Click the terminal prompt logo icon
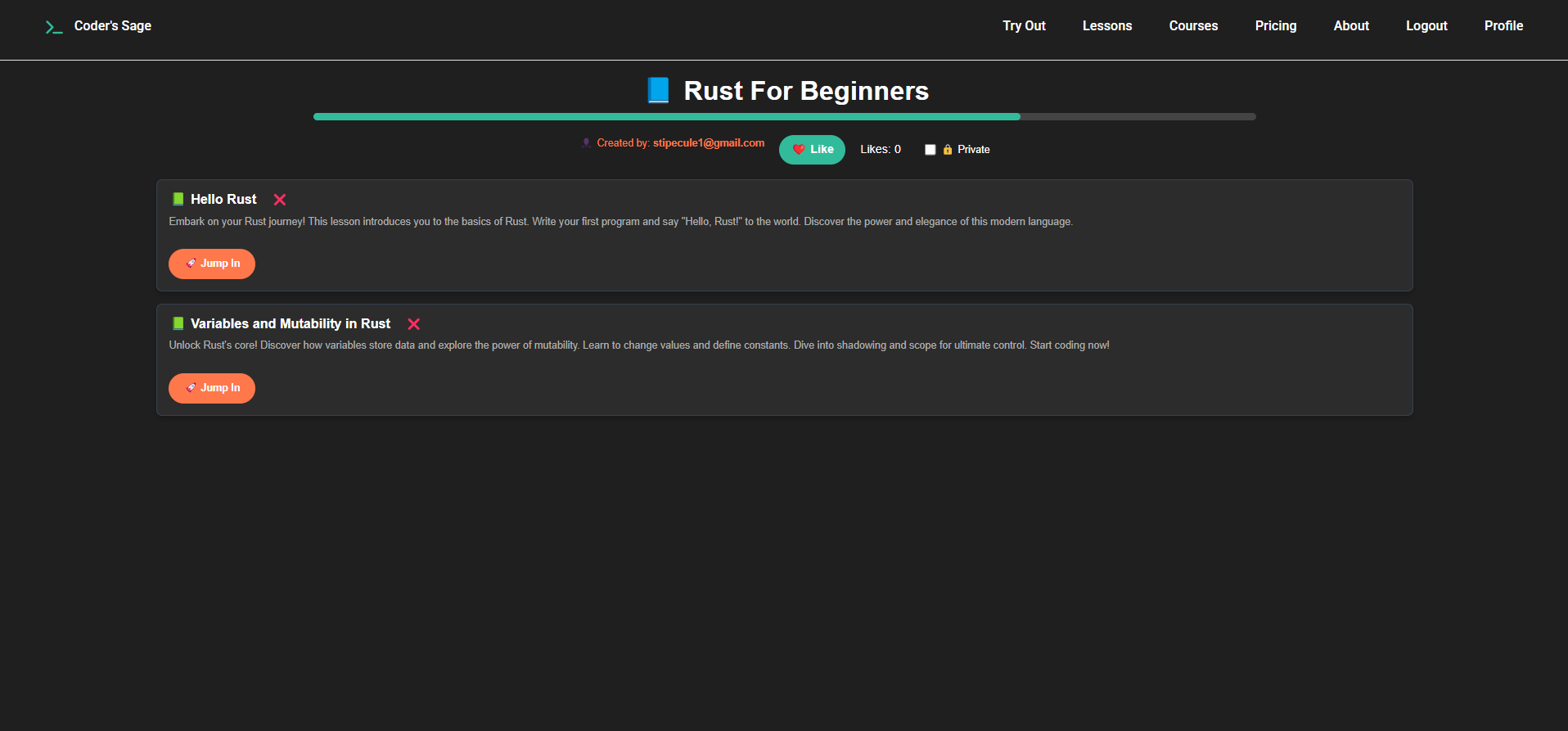The height and width of the screenshot is (731, 1568). 54,27
